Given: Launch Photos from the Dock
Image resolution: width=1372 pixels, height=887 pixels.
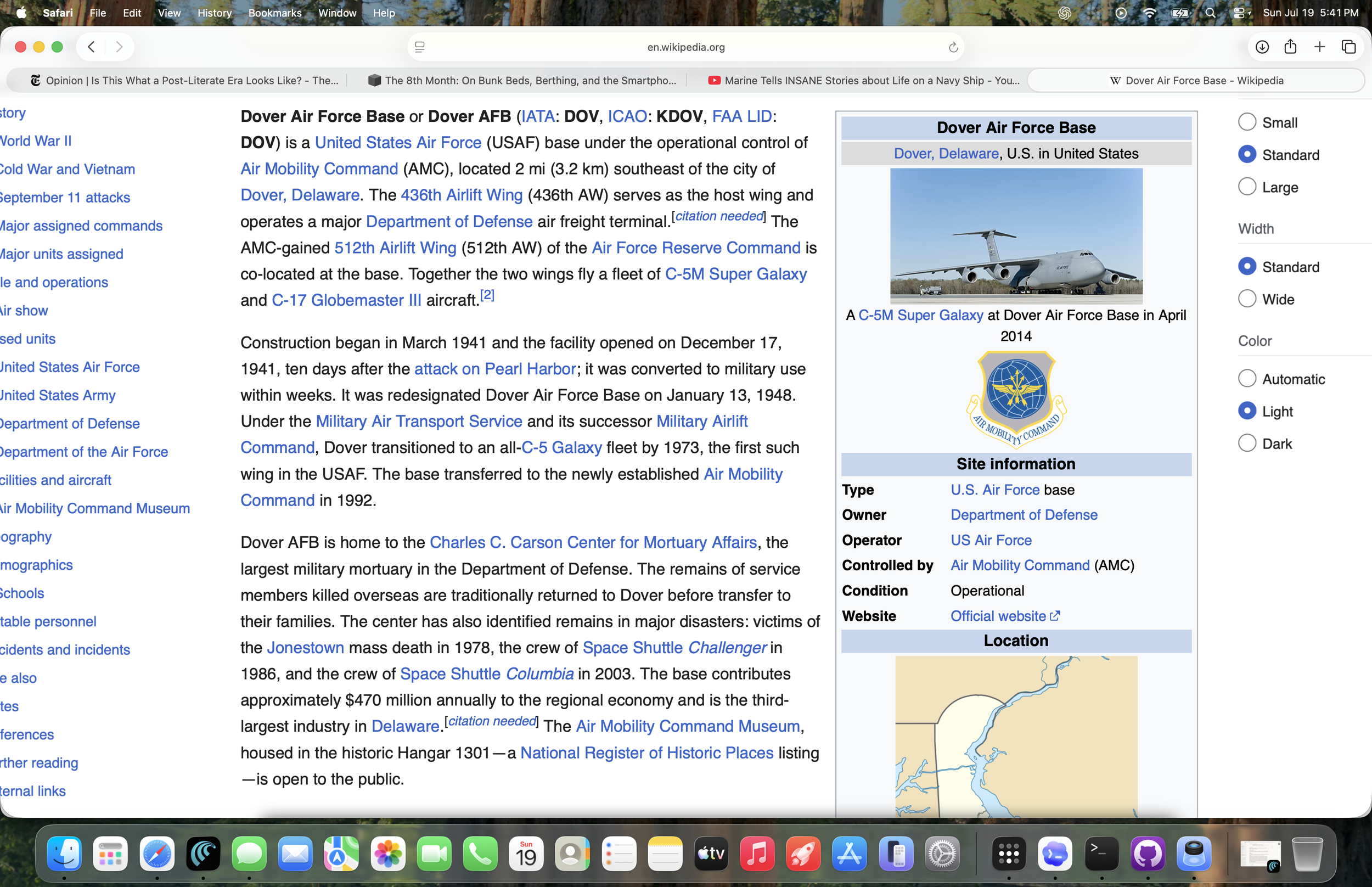Looking at the screenshot, I should [x=387, y=853].
